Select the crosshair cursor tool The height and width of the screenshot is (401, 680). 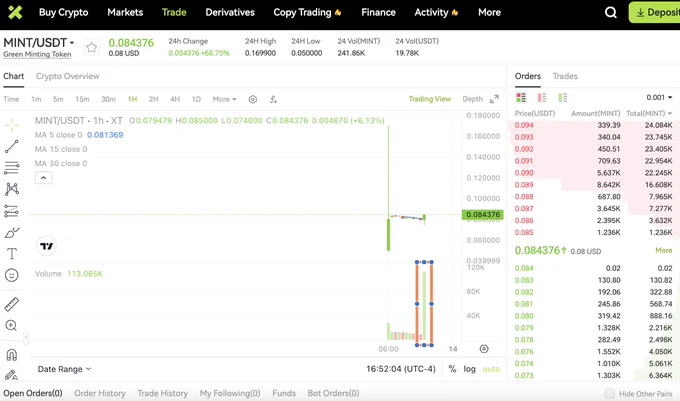point(12,125)
